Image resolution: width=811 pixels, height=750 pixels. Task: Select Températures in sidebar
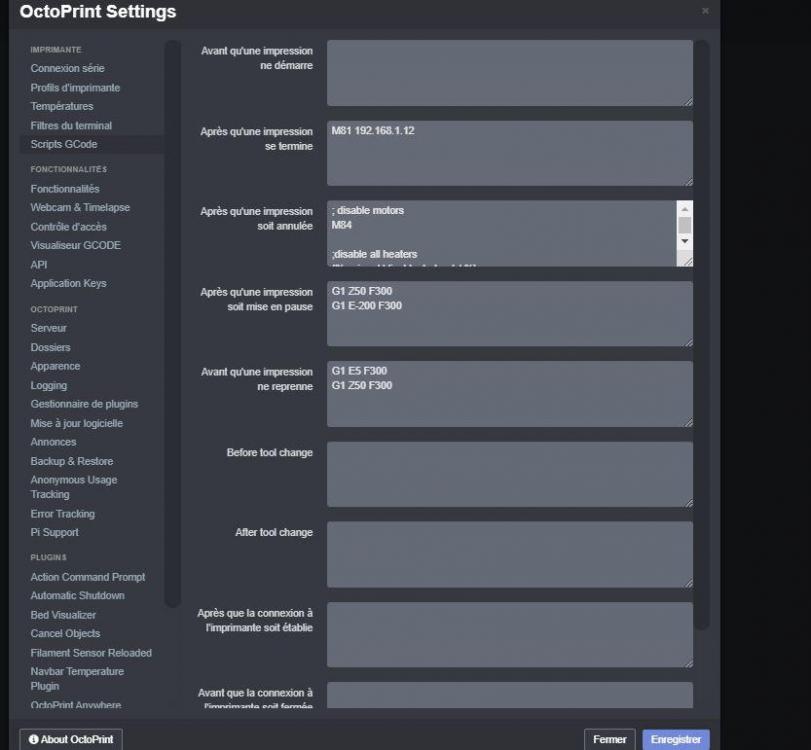[x=62, y=106]
